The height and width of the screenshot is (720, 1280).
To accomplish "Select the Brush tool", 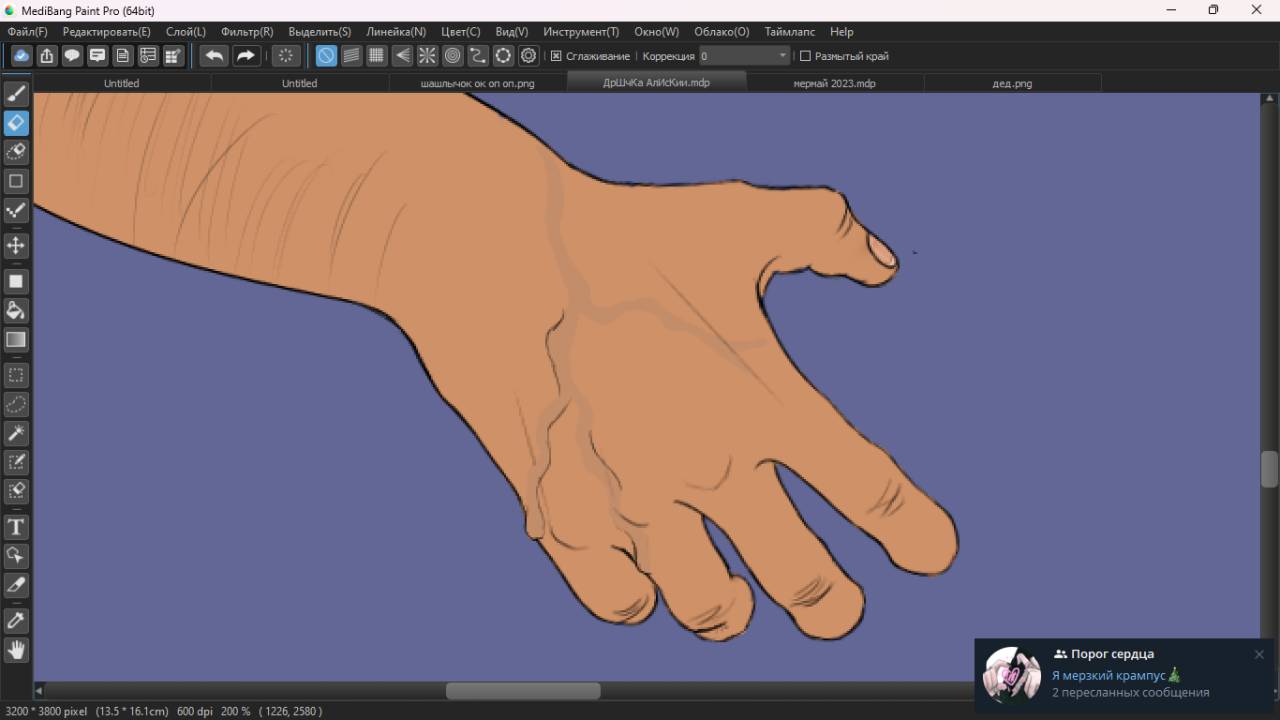I will tap(16, 94).
